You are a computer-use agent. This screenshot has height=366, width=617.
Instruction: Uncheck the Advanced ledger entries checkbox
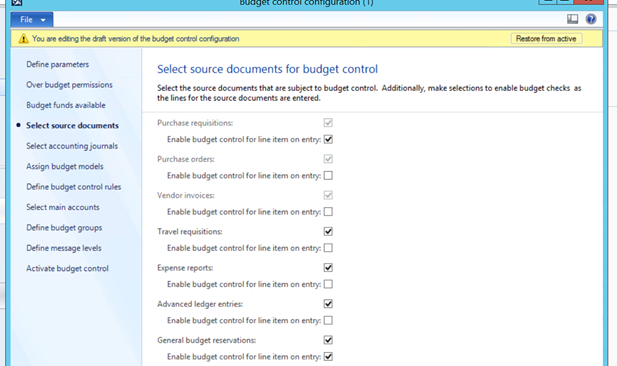(x=328, y=304)
